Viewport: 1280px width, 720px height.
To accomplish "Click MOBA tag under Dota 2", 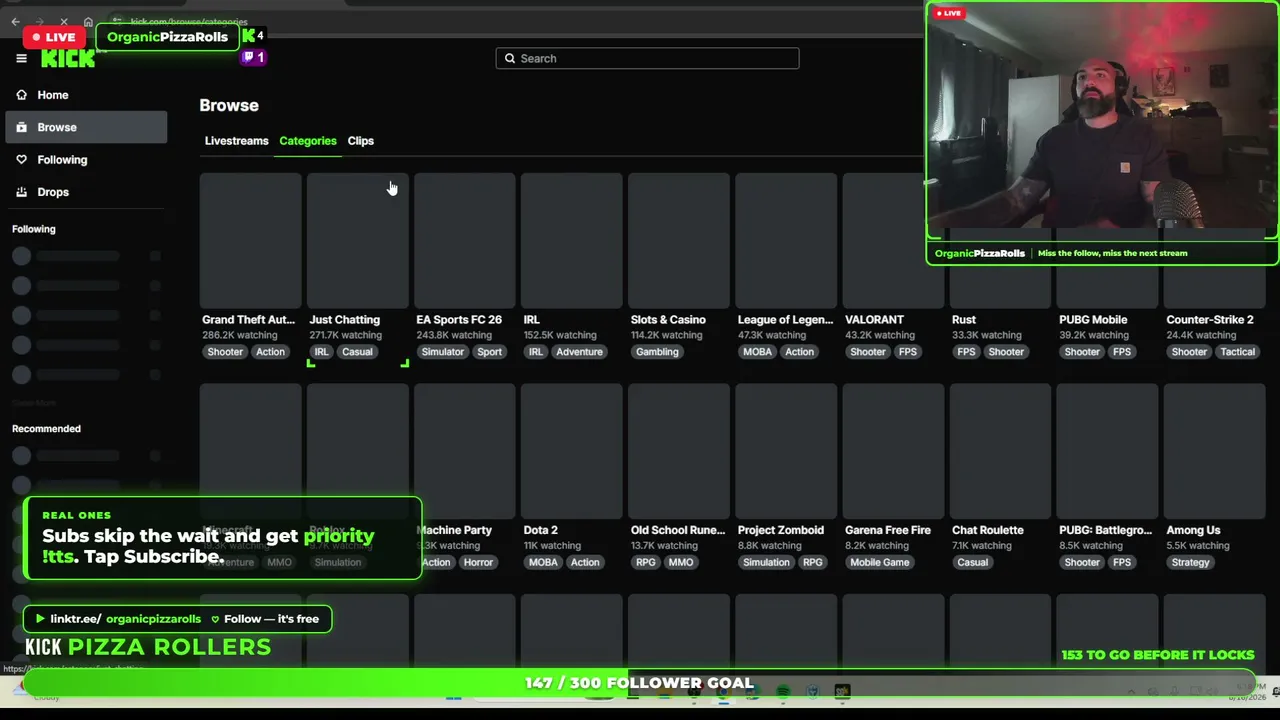I will pos(543,562).
